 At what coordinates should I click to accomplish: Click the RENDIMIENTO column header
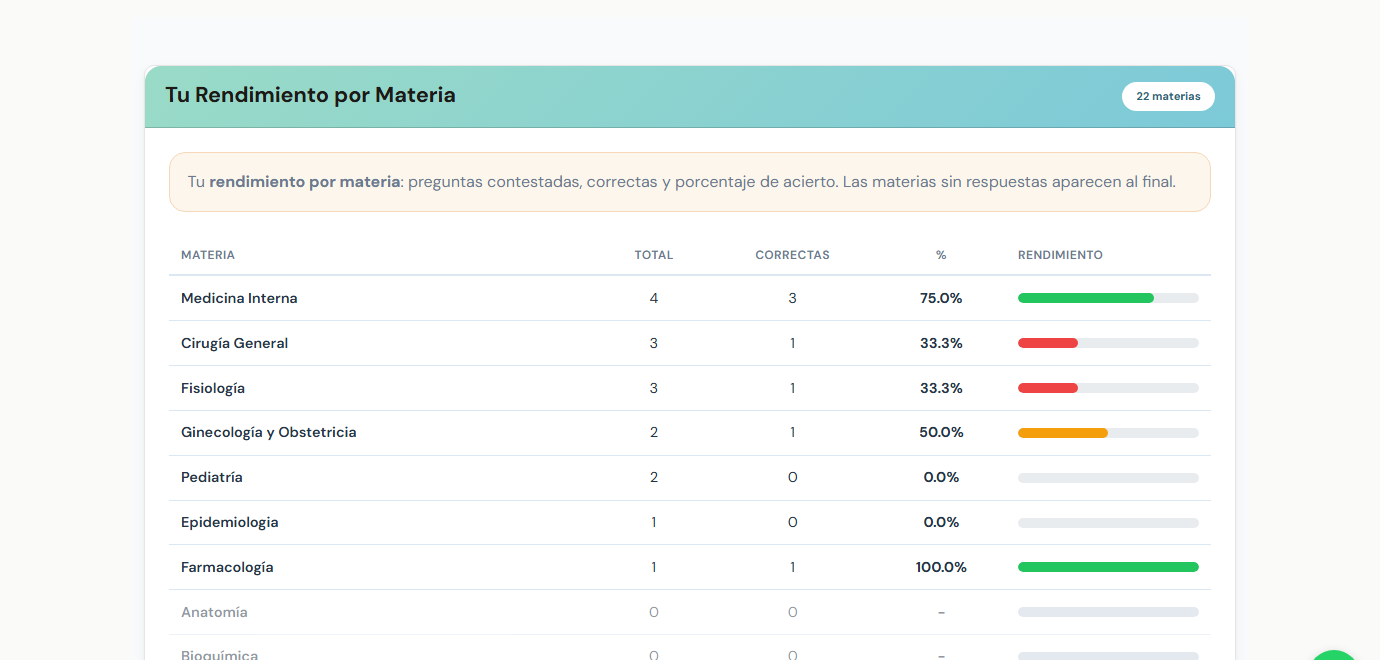(x=1060, y=255)
